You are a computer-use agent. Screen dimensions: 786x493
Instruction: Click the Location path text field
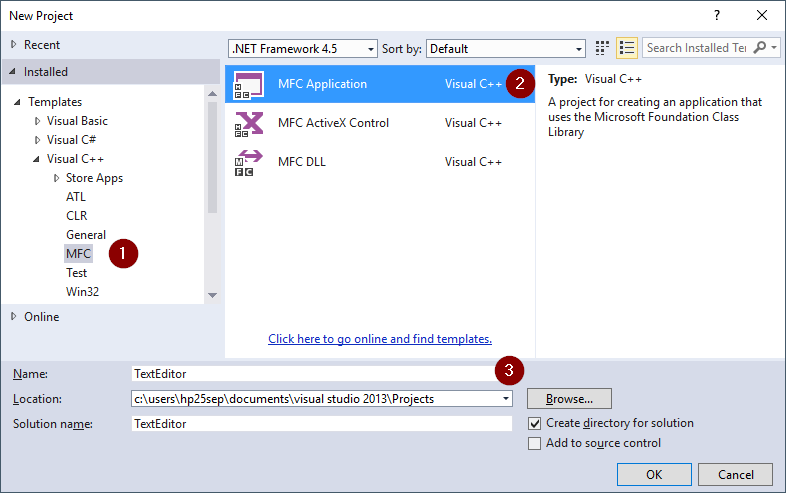pyautogui.click(x=316, y=399)
